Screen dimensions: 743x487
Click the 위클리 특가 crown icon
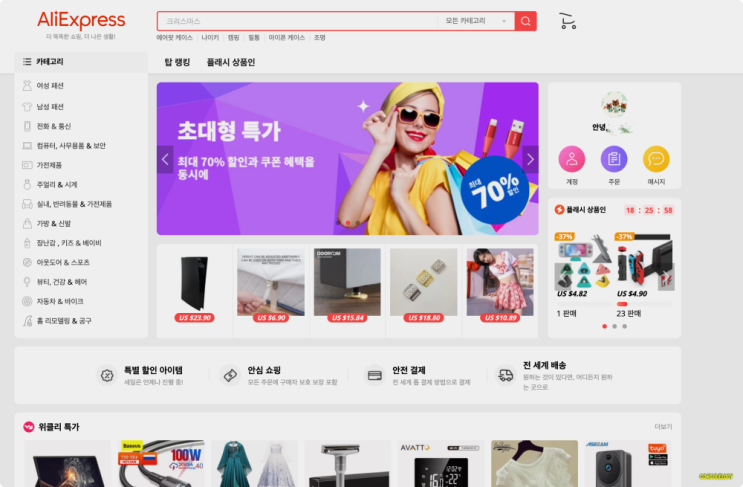click(x=28, y=427)
